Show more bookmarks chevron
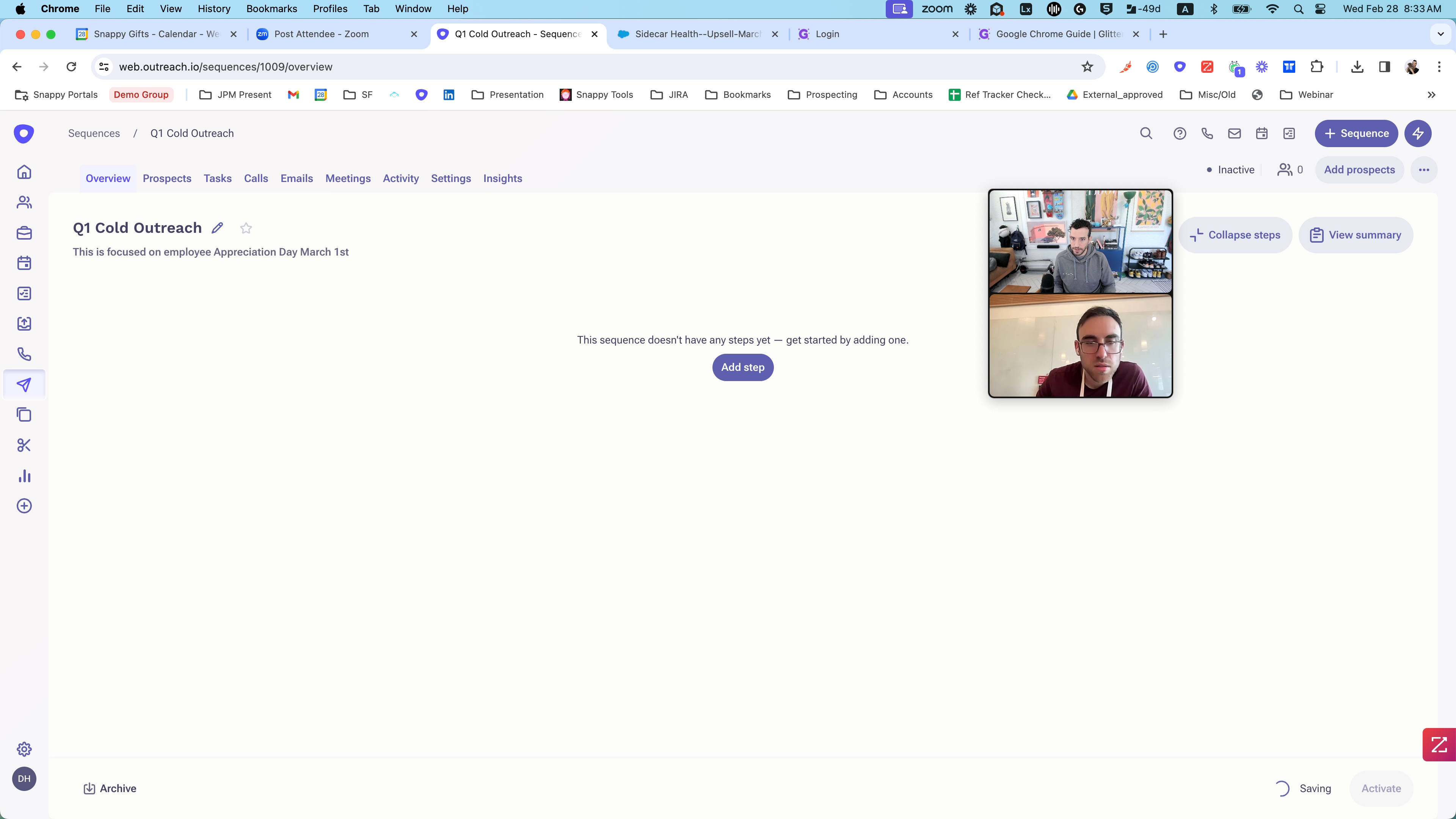 click(1431, 95)
